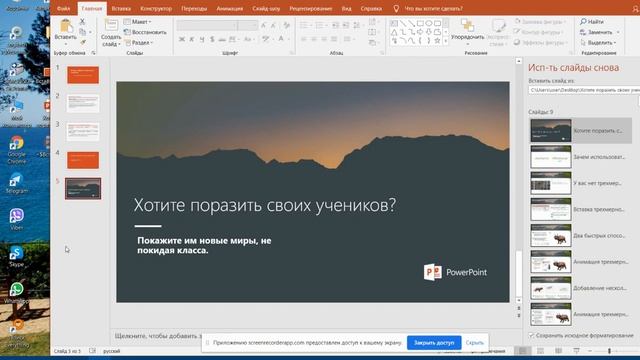Open WhatsApp desktop shortcut
Screen dimensions: 640x360
coord(17,292)
